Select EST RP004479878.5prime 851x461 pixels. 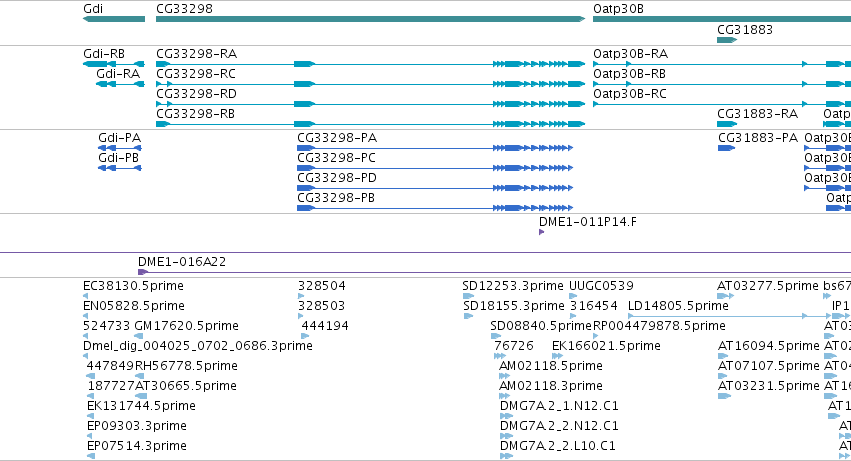659,326
